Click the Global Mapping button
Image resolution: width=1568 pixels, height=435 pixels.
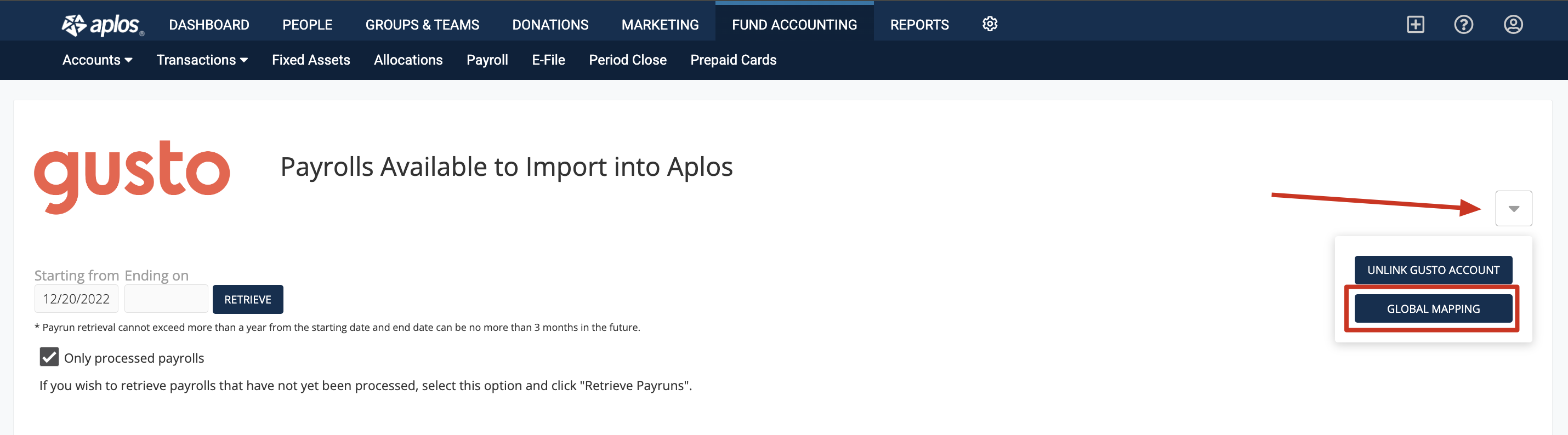1433,308
